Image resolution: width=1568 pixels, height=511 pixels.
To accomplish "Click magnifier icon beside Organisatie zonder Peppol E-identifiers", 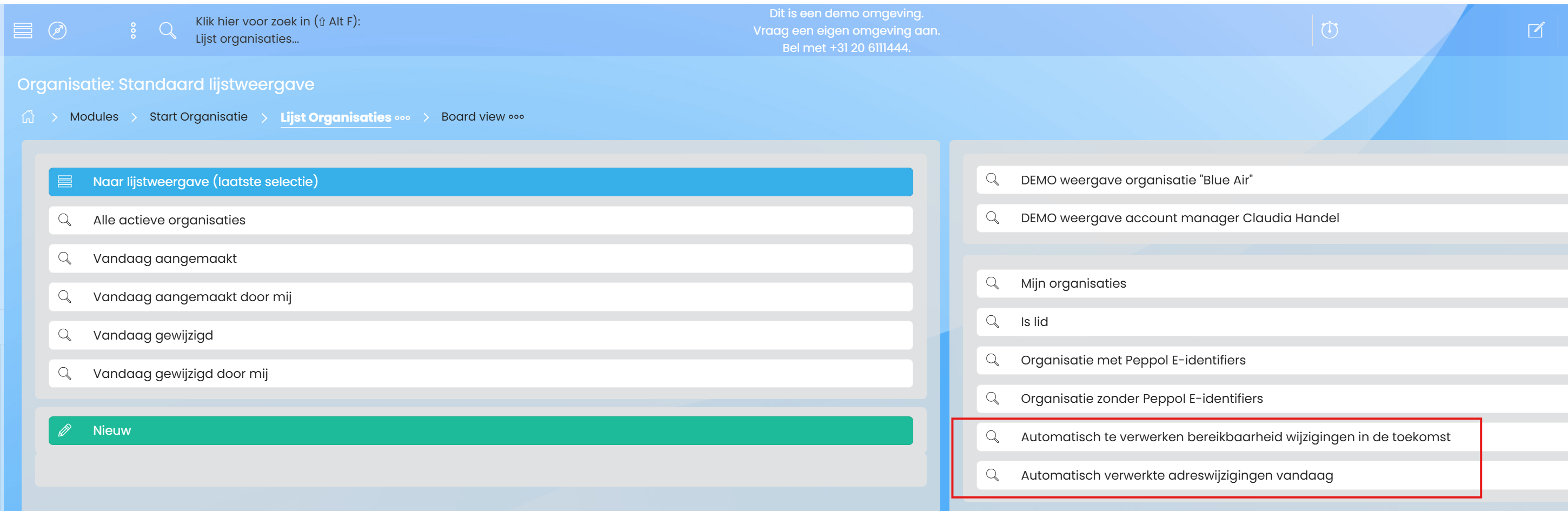I will click(992, 399).
